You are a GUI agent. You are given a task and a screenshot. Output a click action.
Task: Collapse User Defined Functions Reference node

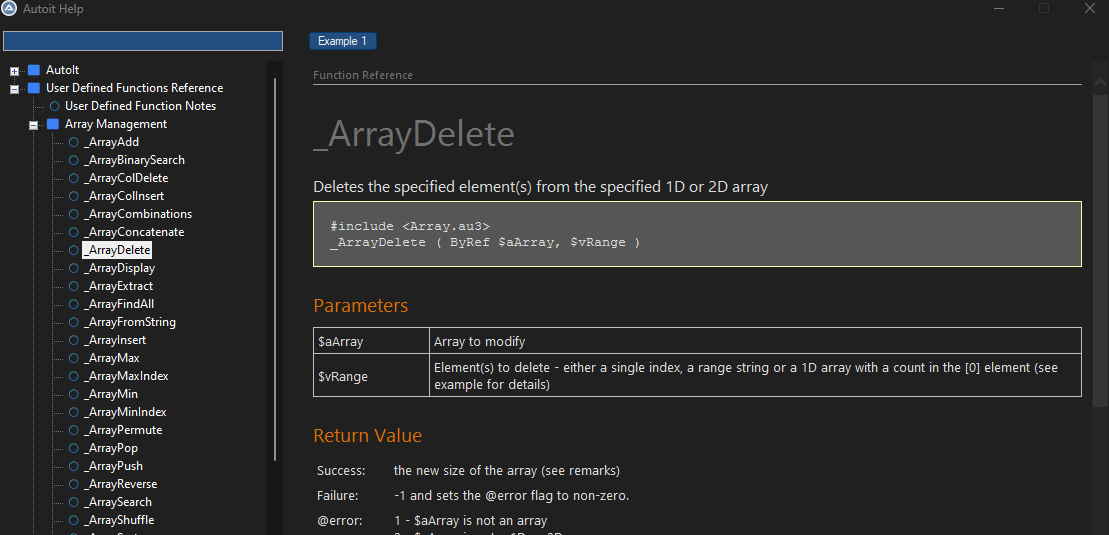[x=14, y=89]
